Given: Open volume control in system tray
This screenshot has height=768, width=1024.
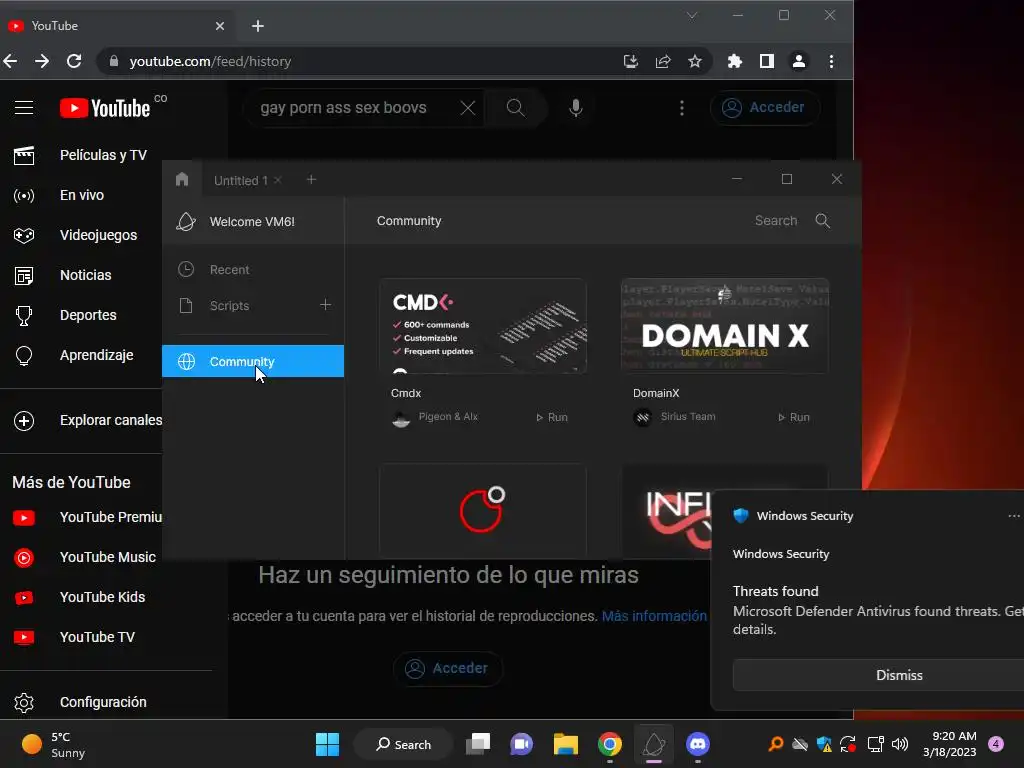Looking at the screenshot, I should pos(900,744).
